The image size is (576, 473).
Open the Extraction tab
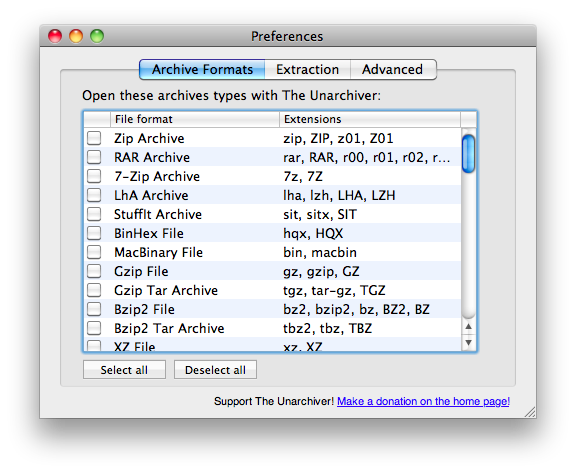tap(307, 69)
